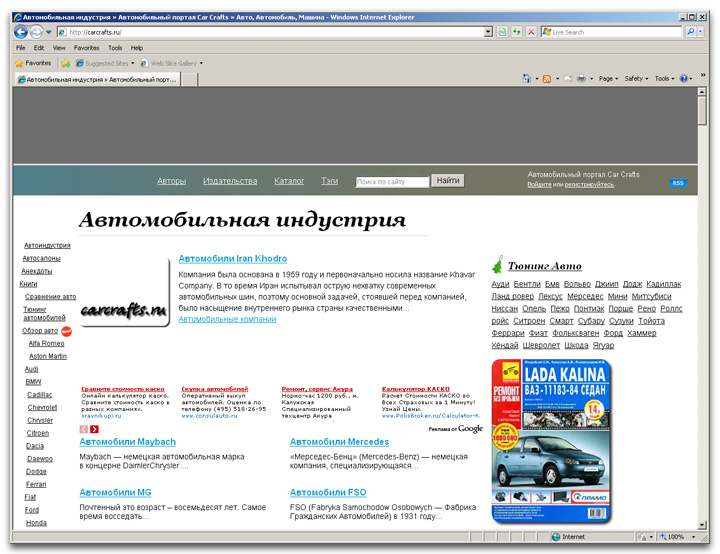Click the red next-ad arrow icon

(95, 429)
